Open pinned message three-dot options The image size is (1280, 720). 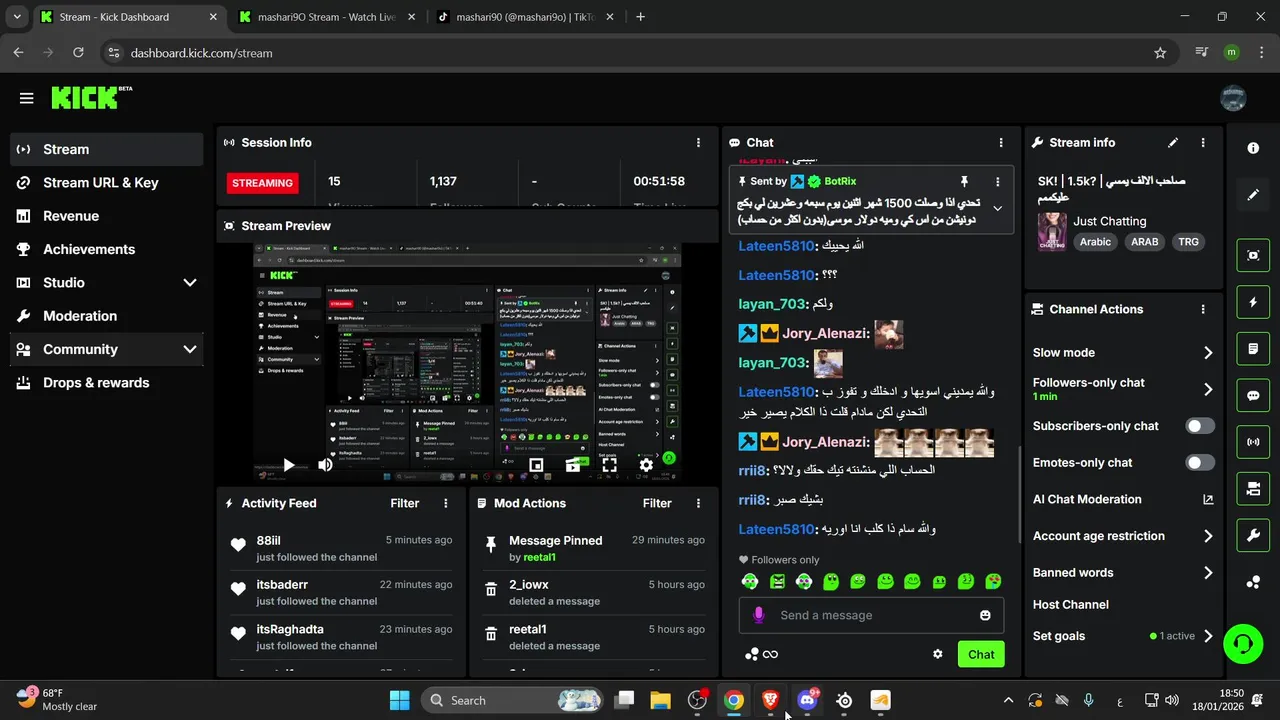click(997, 181)
